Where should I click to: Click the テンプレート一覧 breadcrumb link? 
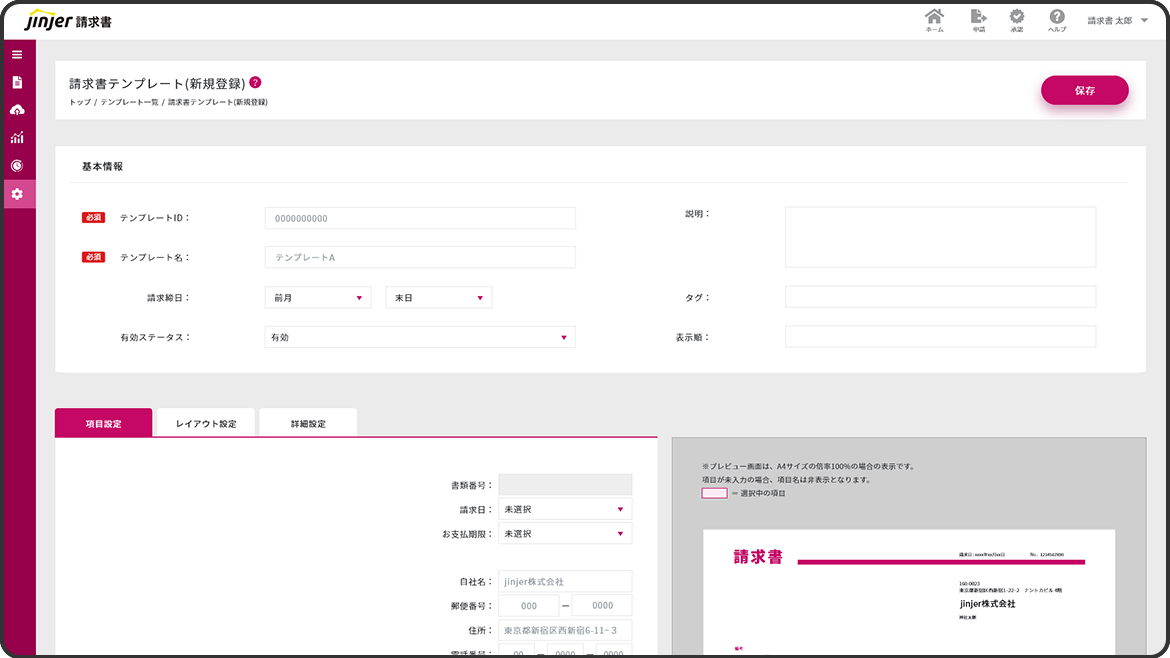coord(129,103)
